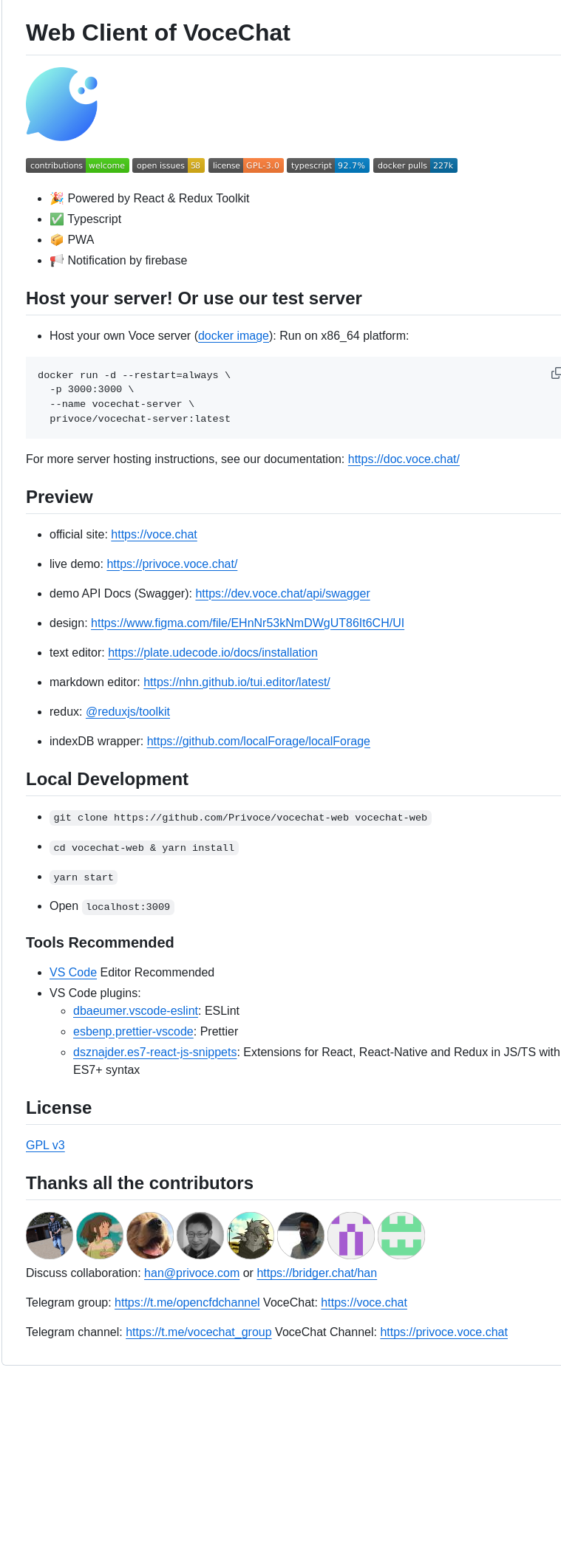Image resolution: width=561 pixels, height=1568 pixels.
Task: Open the wolf character contributor avatar
Action: [x=251, y=1236]
